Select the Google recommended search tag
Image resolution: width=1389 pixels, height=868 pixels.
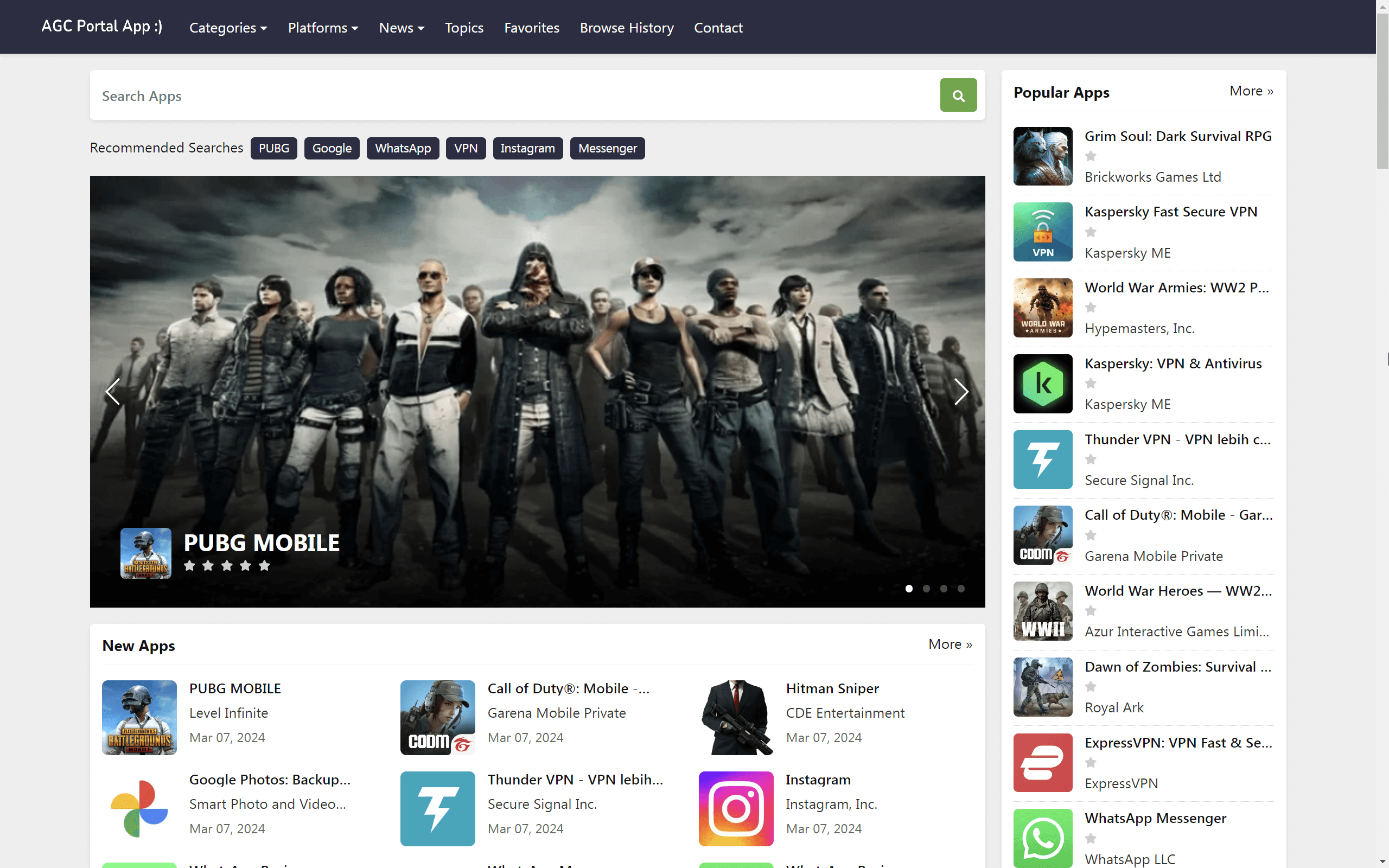coord(332,148)
